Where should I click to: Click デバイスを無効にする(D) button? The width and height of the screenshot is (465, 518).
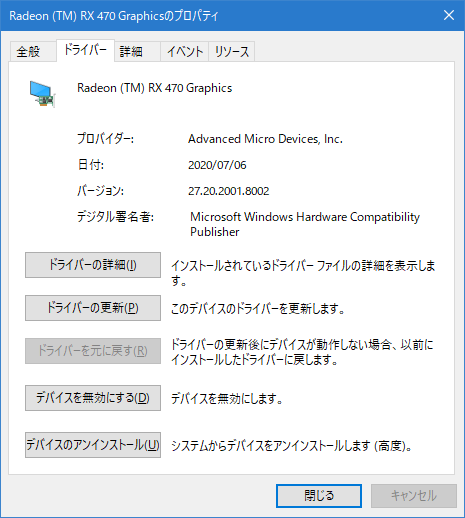(93, 398)
